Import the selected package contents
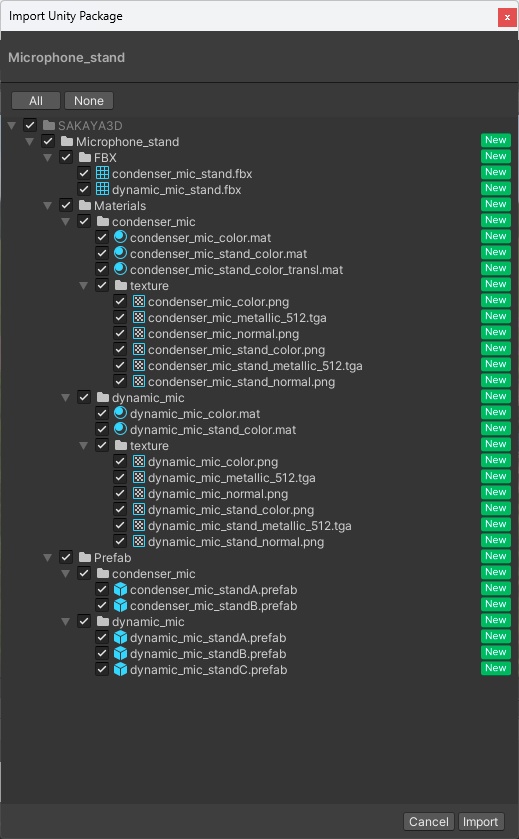This screenshot has width=519, height=839. [x=480, y=821]
